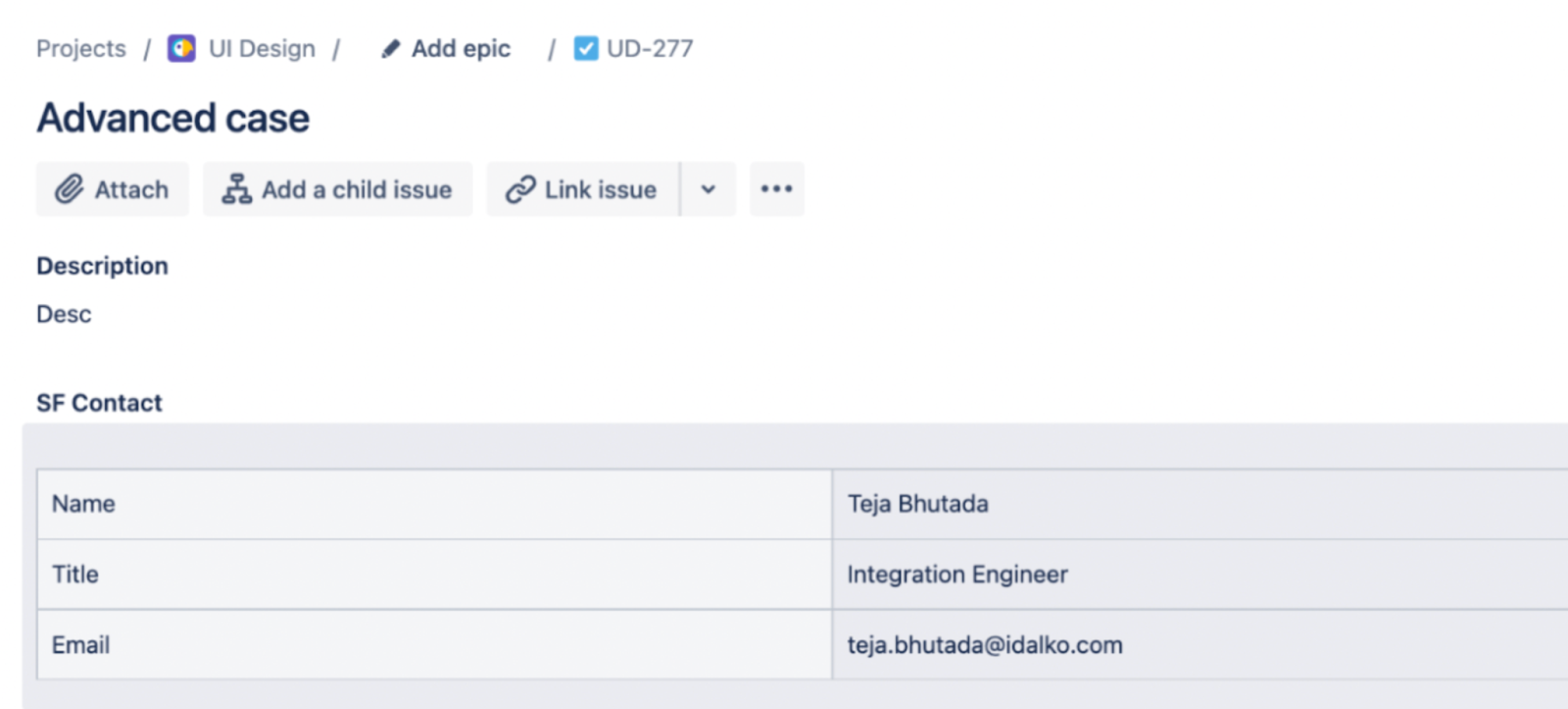Open the three-dot more actions menu
Image resolution: width=1568 pixels, height=709 pixels.
point(776,189)
